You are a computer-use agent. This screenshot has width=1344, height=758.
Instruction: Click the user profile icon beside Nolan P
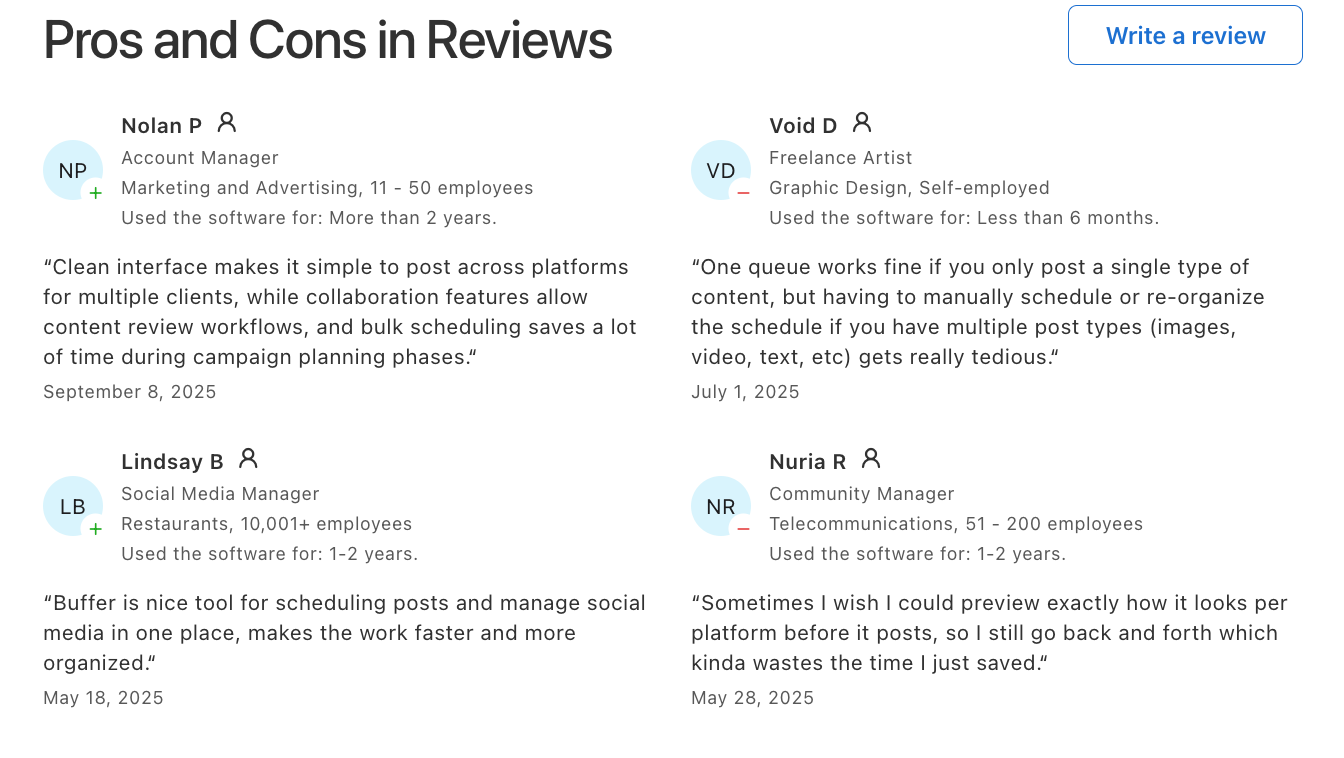tap(227, 122)
